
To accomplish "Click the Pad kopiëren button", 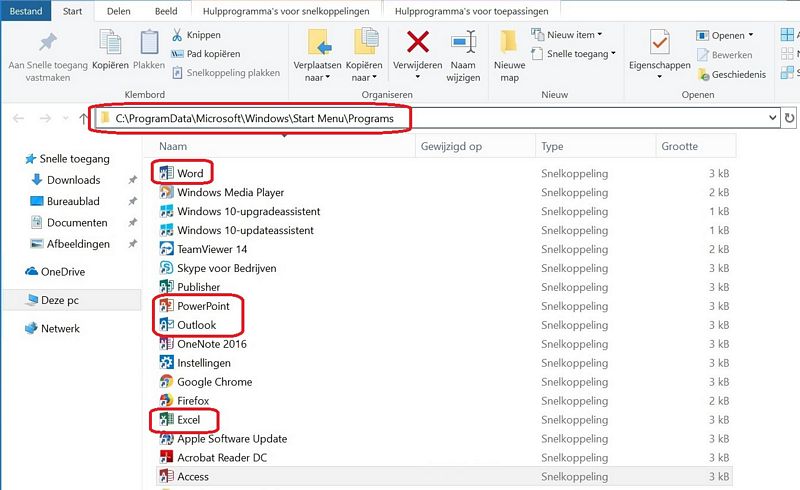I will pos(206,54).
